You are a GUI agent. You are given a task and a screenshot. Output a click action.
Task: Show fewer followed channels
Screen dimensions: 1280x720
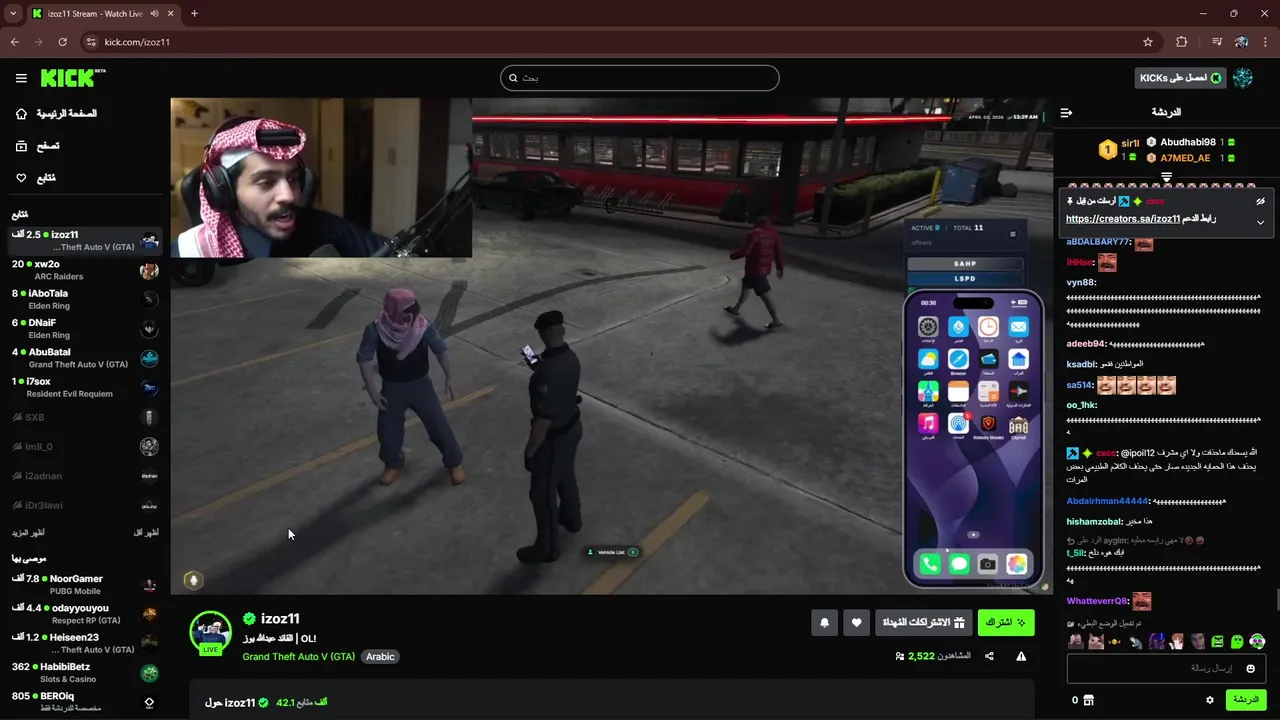coord(146,533)
